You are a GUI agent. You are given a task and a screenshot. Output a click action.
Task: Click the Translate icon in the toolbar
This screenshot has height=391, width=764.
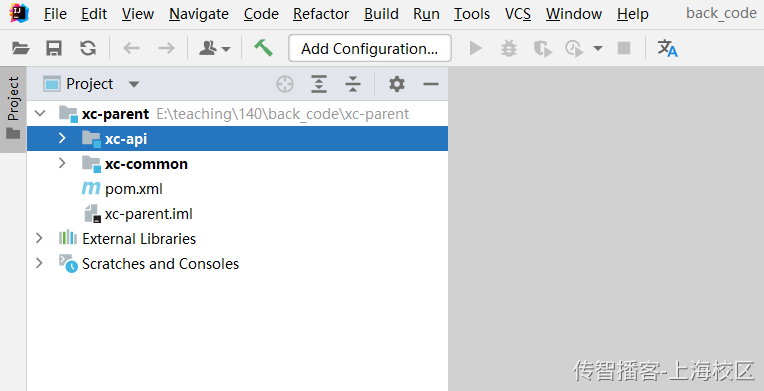[668, 48]
